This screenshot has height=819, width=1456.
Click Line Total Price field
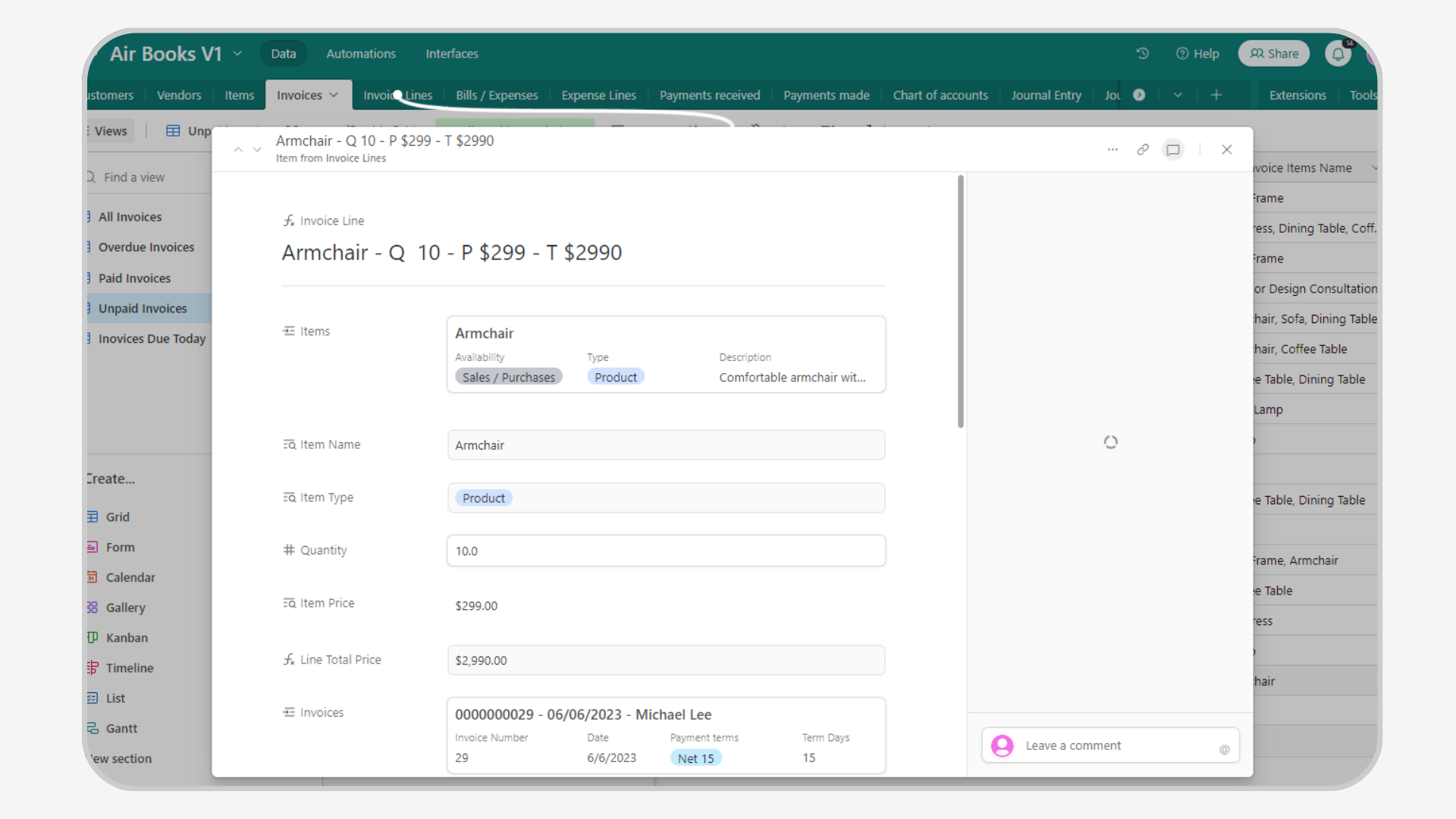666,661
